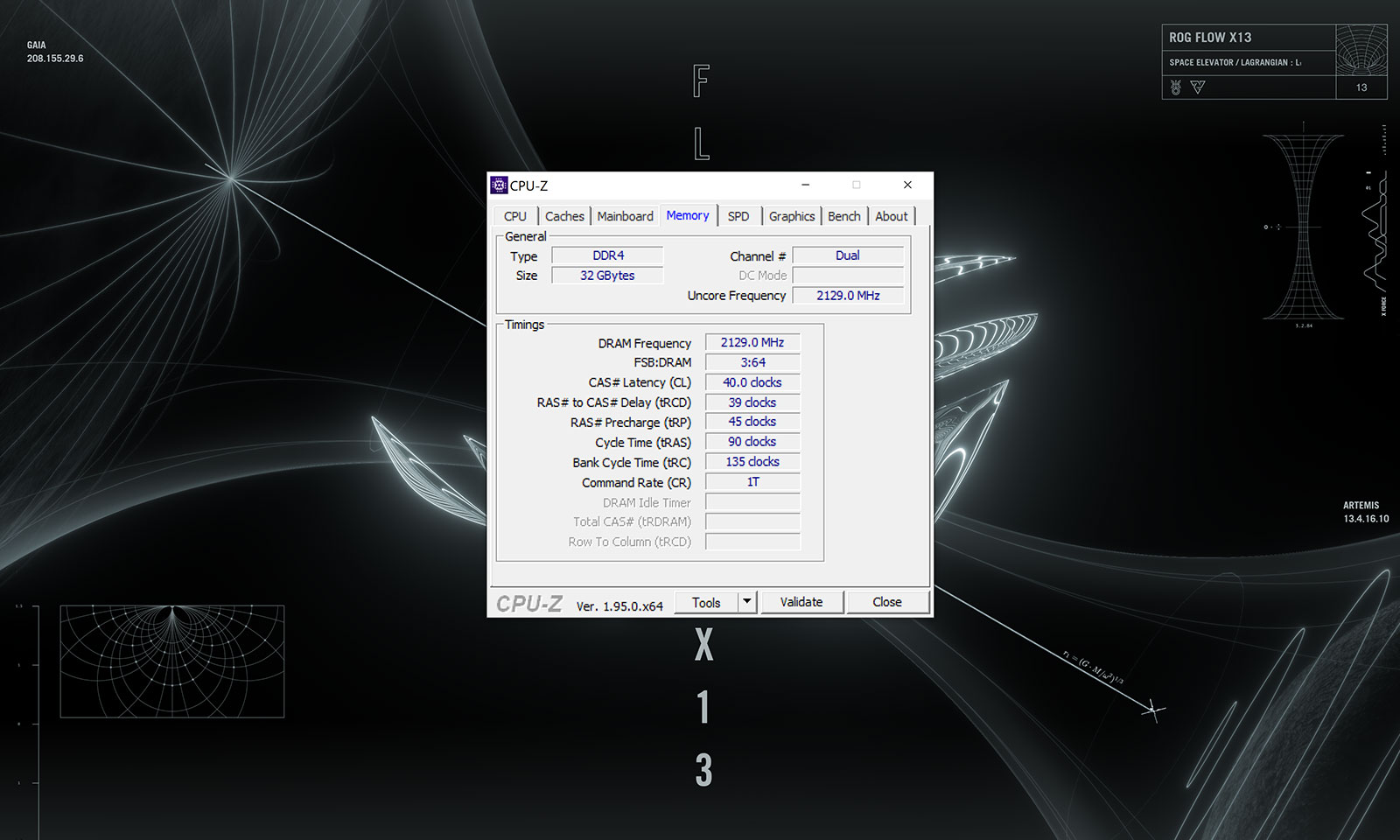Click the empty DC Mode field

848,276
